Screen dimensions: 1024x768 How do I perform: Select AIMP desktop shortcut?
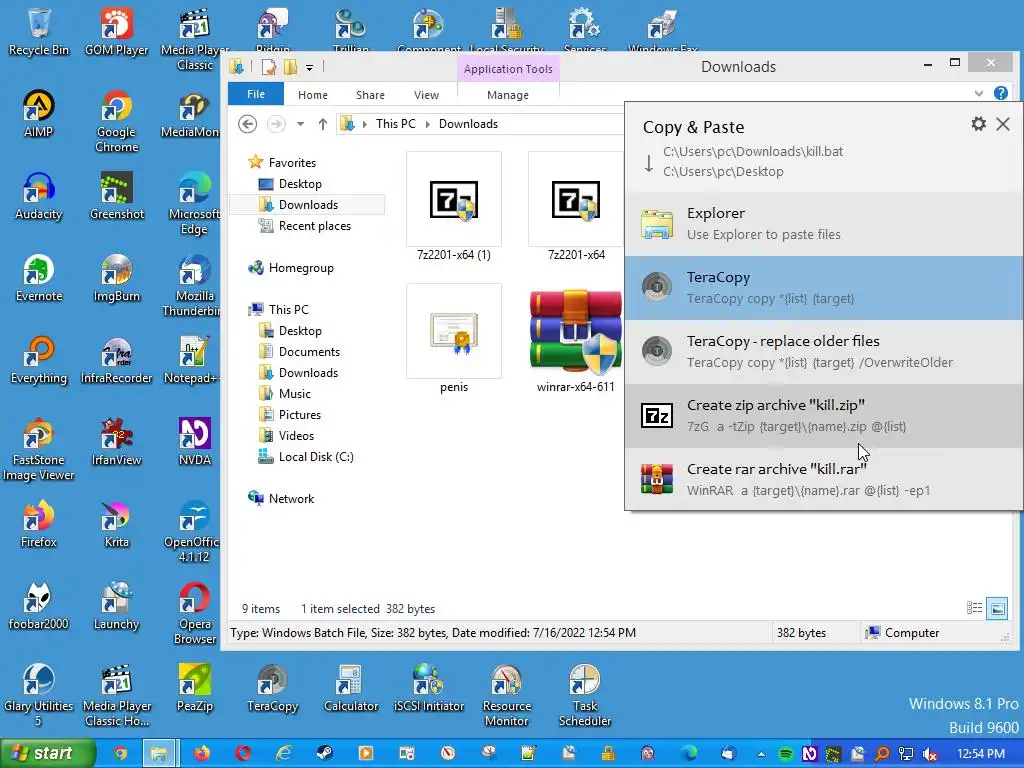point(39,114)
